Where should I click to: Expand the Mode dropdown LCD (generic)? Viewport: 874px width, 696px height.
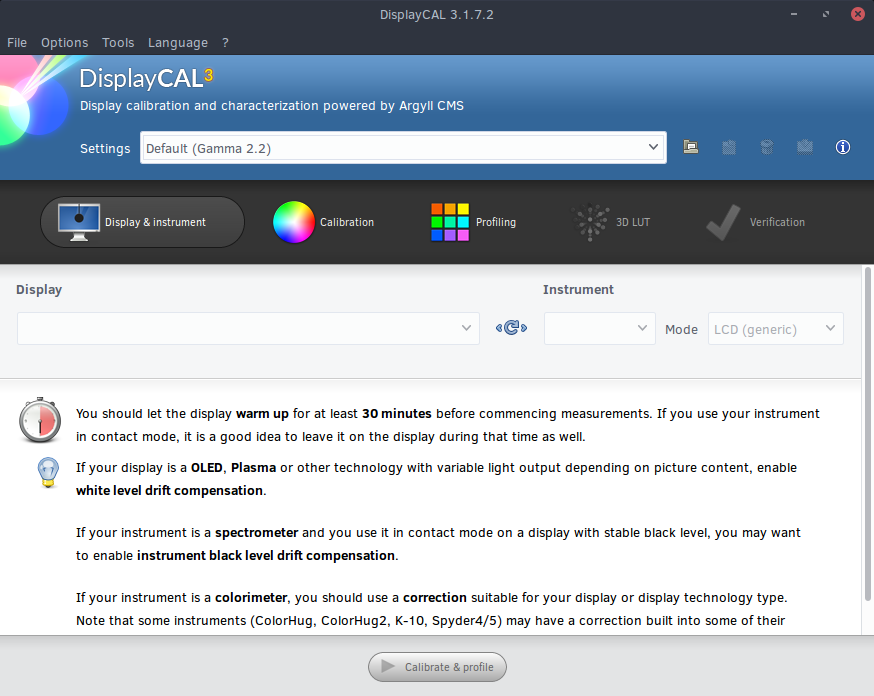click(x=775, y=328)
